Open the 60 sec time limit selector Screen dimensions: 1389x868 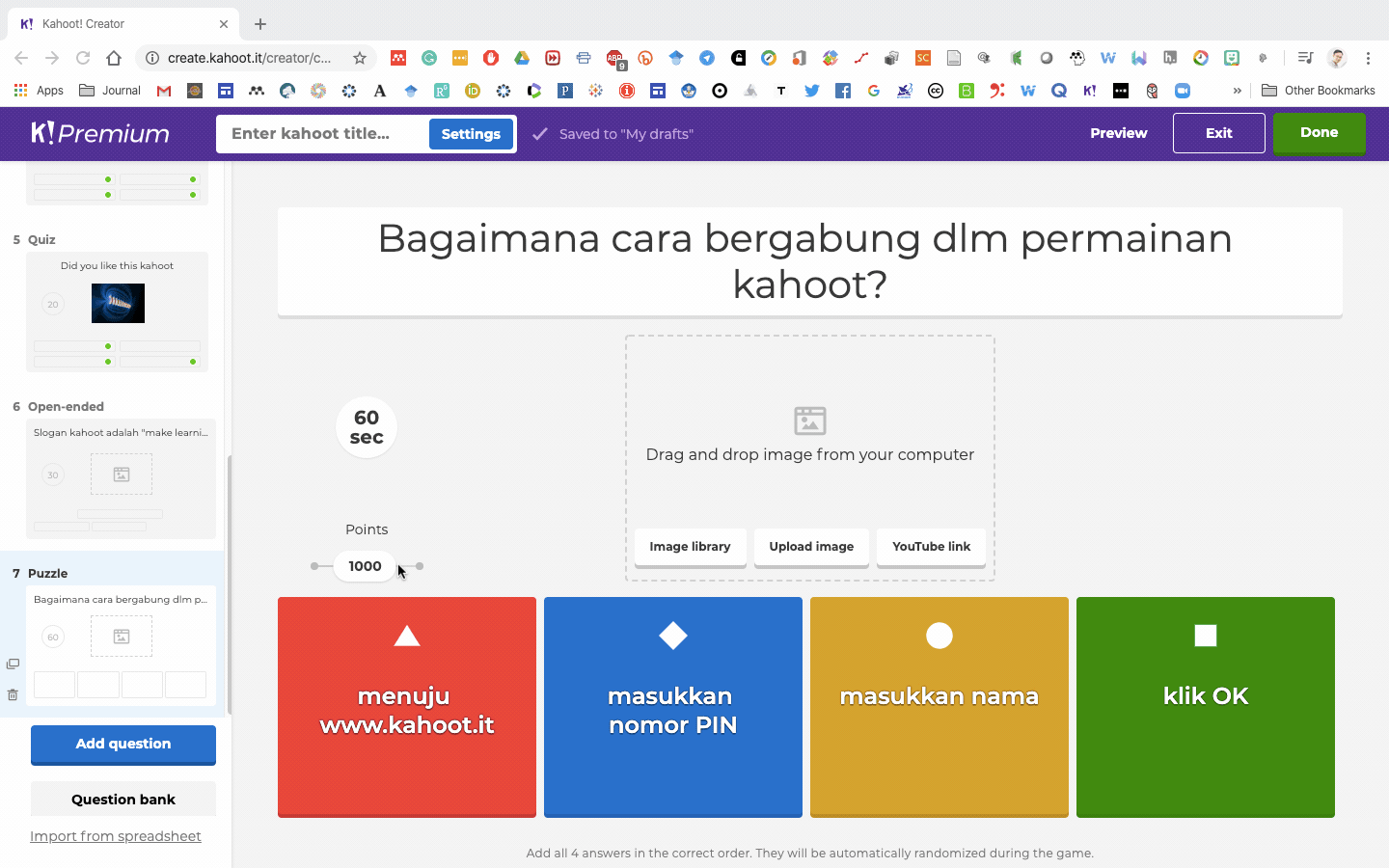click(x=367, y=427)
